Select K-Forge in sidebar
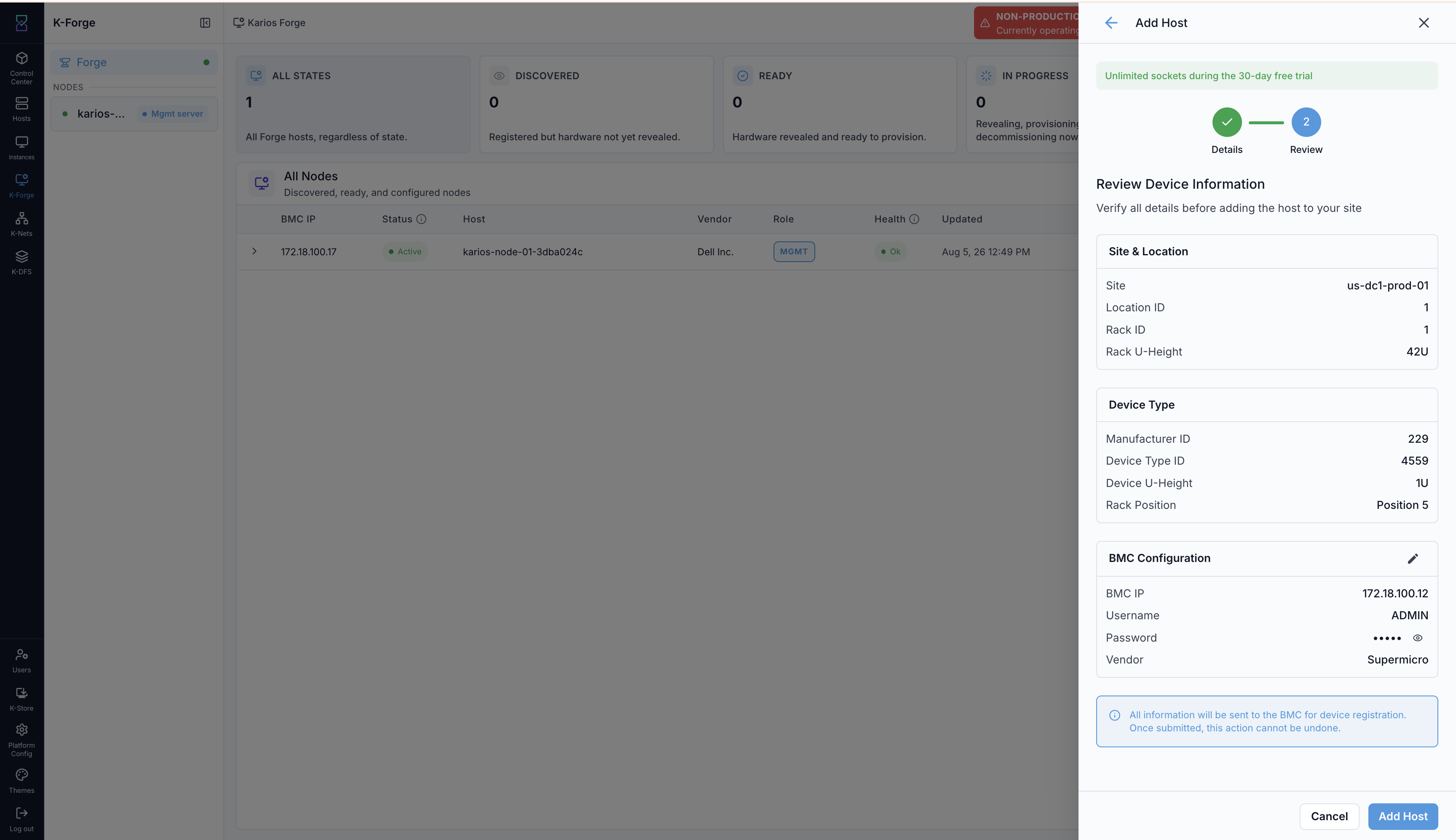This screenshot has height=840, width=1456. [x=21, y=186]
